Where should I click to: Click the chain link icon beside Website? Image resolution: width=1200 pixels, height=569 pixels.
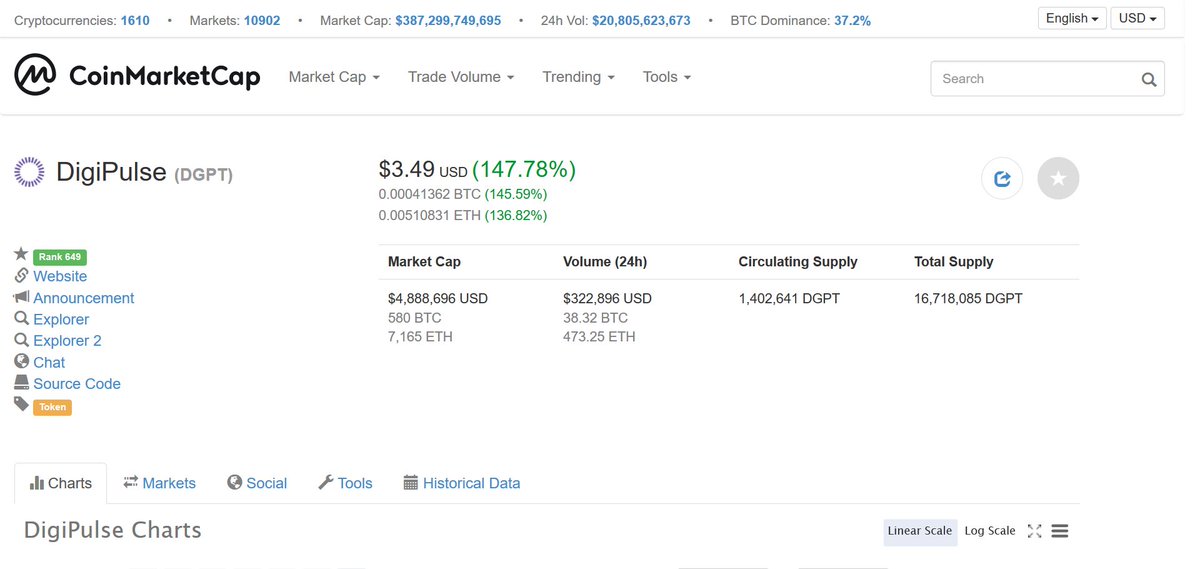[x=21, y=276]
